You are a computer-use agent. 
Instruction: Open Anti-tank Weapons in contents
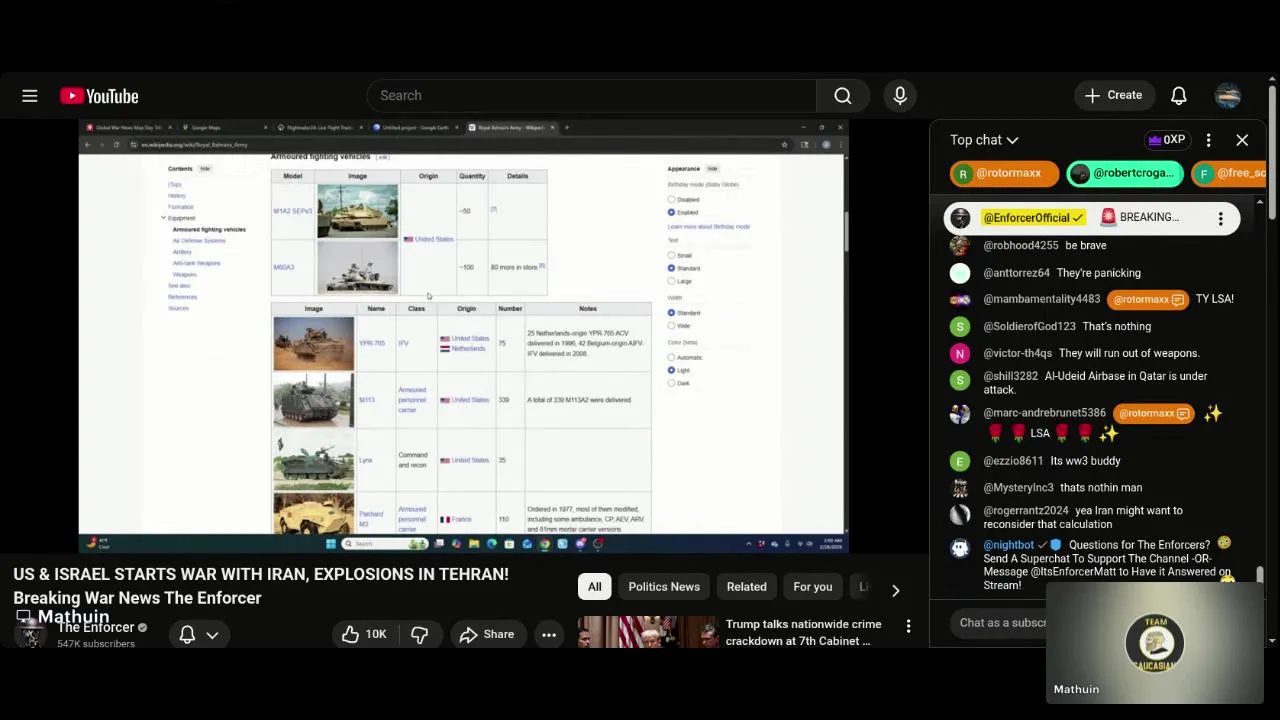[x=196, y=263]
